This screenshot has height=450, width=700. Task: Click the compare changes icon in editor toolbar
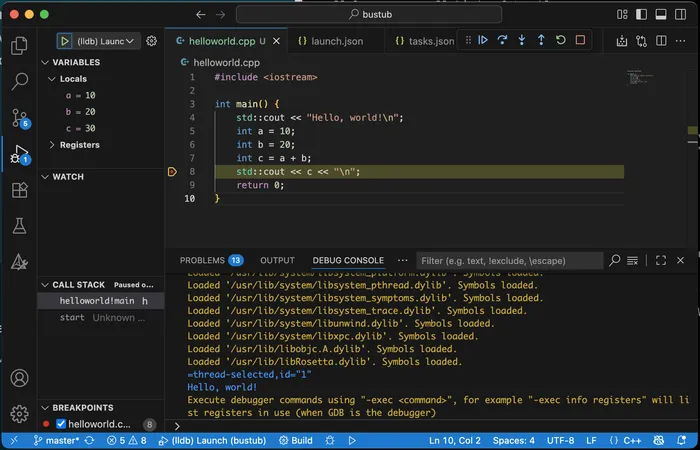[x=642, y=41]
